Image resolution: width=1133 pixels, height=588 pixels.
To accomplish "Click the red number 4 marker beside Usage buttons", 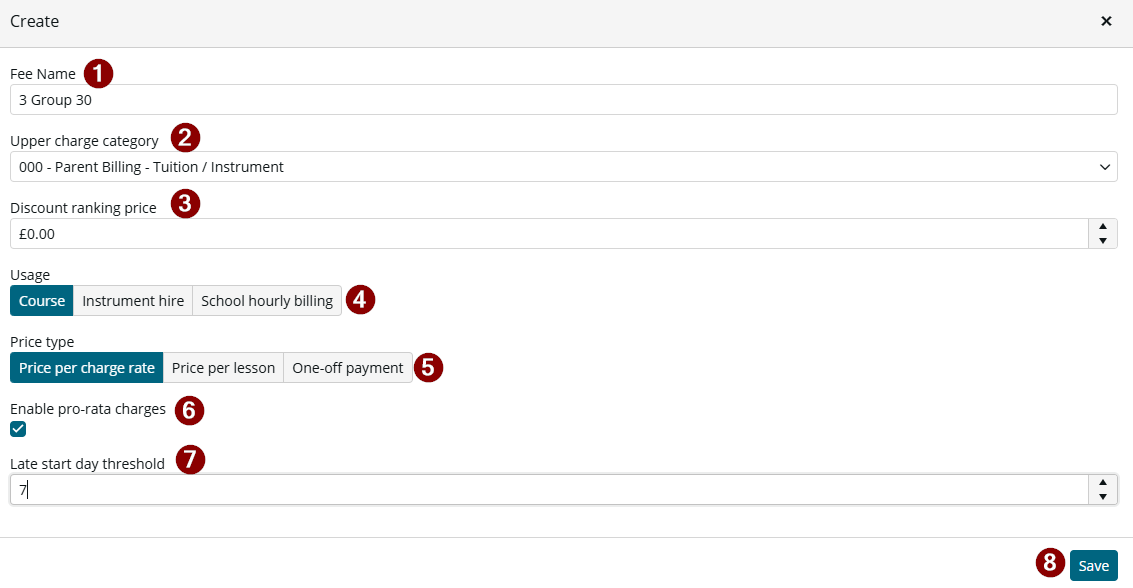I will tap(360, 300).
